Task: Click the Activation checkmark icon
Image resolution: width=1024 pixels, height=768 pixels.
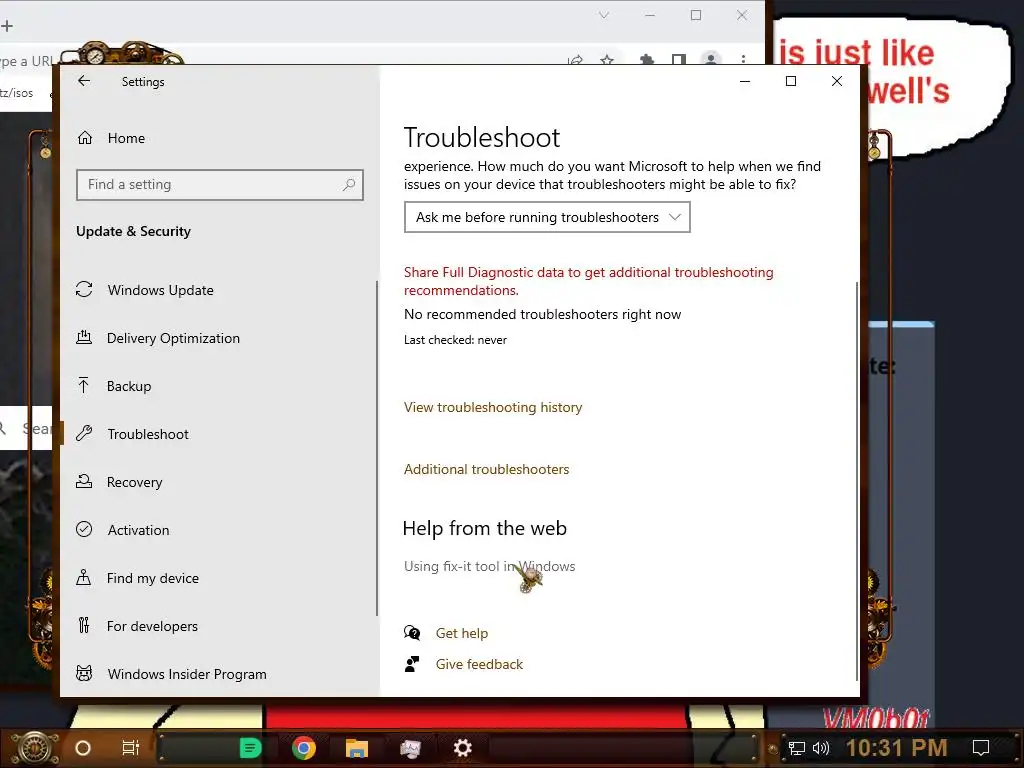Action: [x=84, y=529]
